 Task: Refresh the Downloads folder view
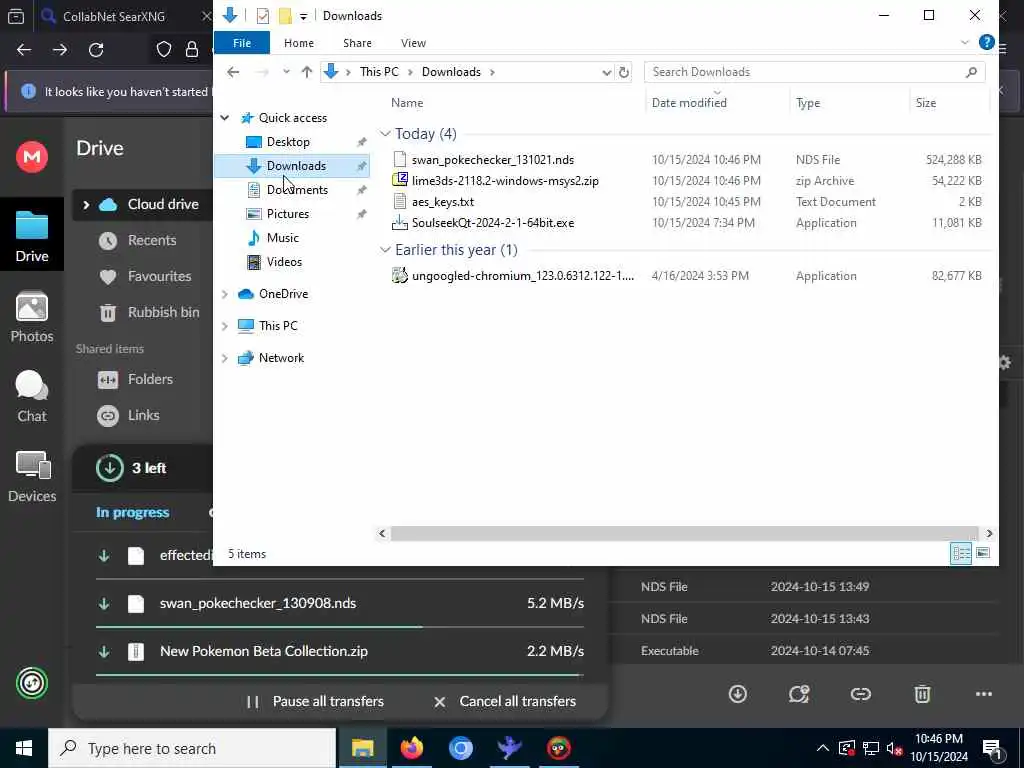click(x=624, y=72)
